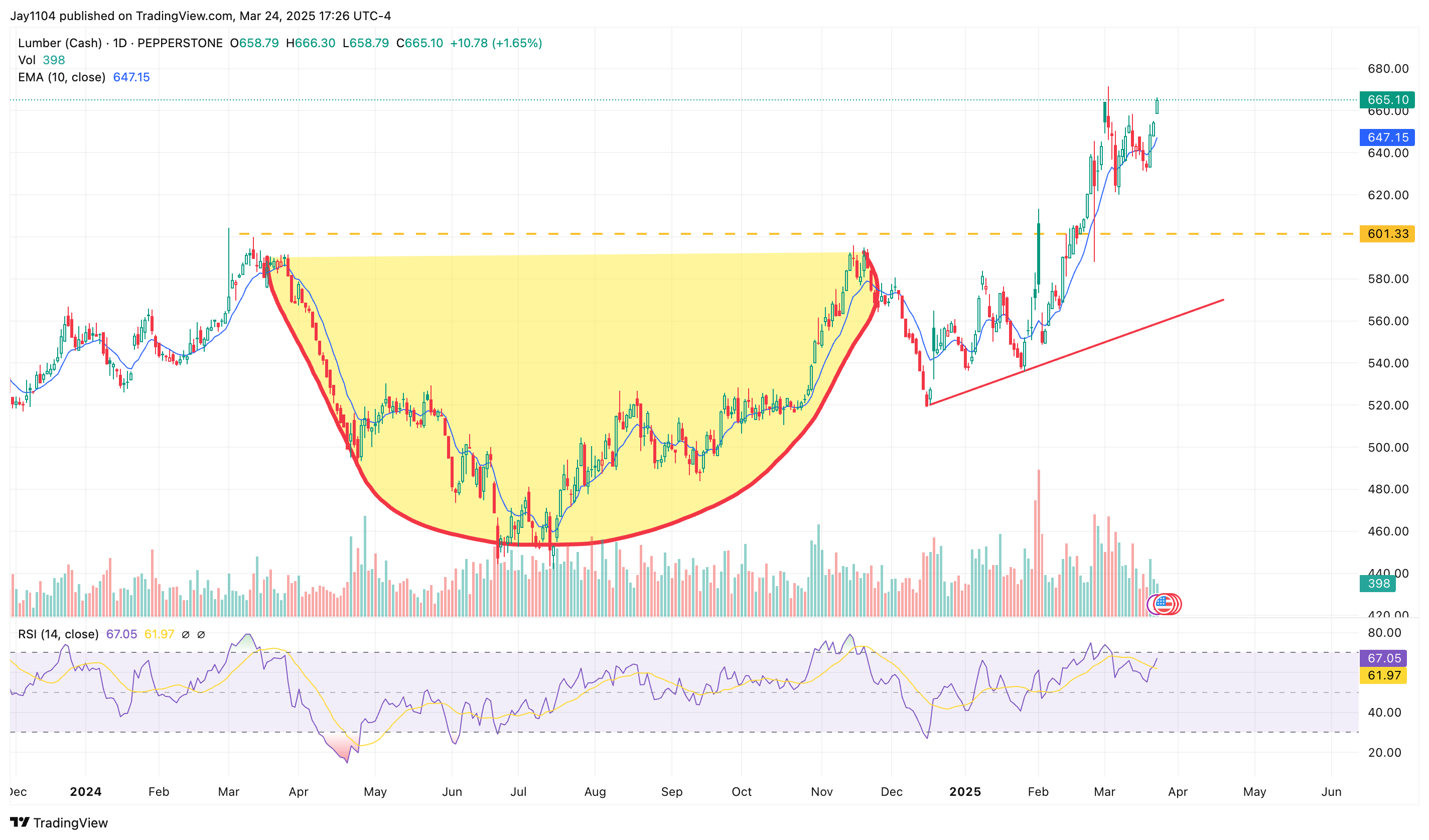Select the EMA (10, close) legend label

tap(62, 77)
